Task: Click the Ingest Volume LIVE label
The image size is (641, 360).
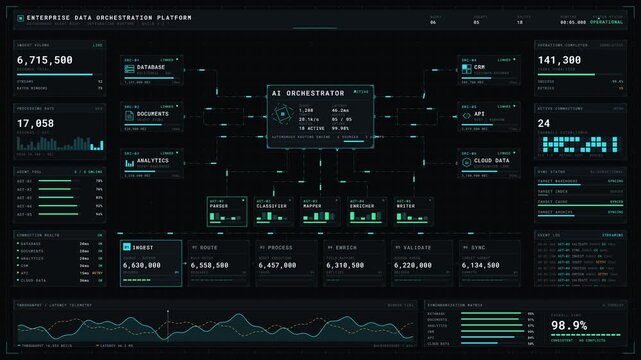Action: point(98,45)
